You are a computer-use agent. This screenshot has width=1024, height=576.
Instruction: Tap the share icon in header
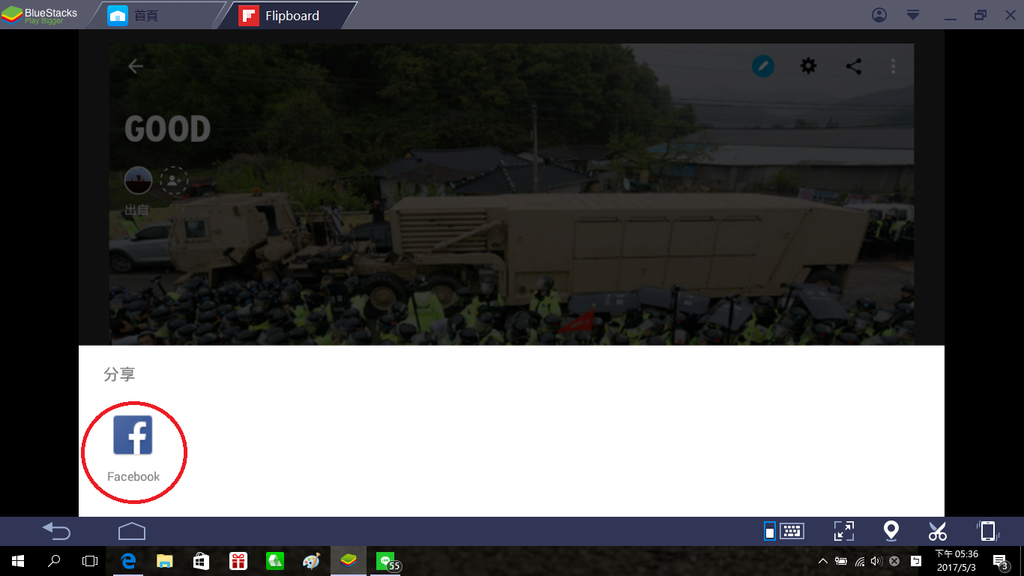coord(854,66)
